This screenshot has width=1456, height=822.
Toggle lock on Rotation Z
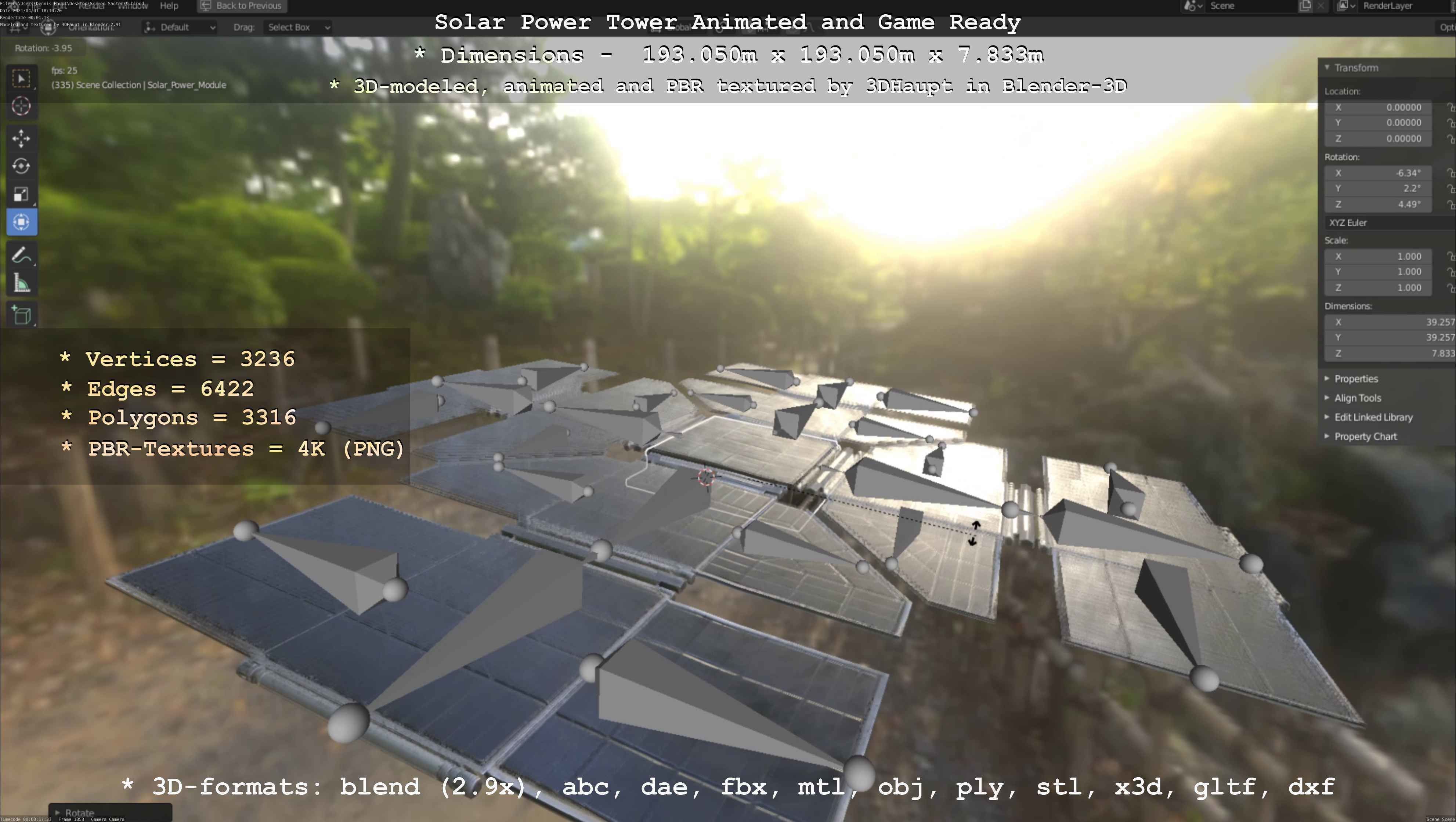click(x=1450, y=204)
